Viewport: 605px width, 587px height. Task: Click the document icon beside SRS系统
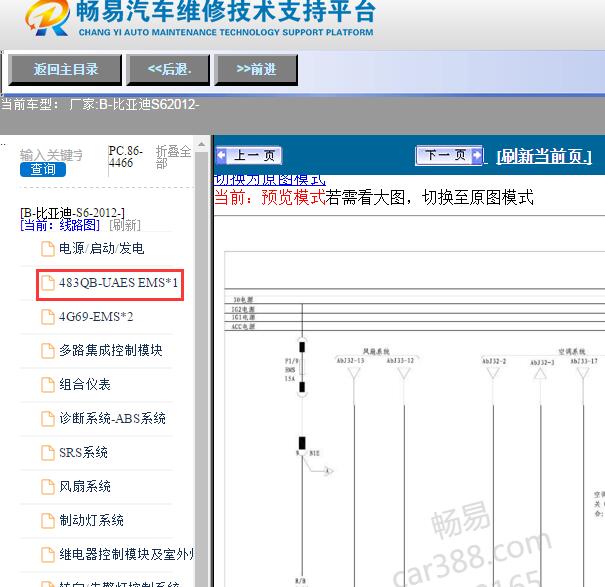pyautogui.click(x=48, y=453)
